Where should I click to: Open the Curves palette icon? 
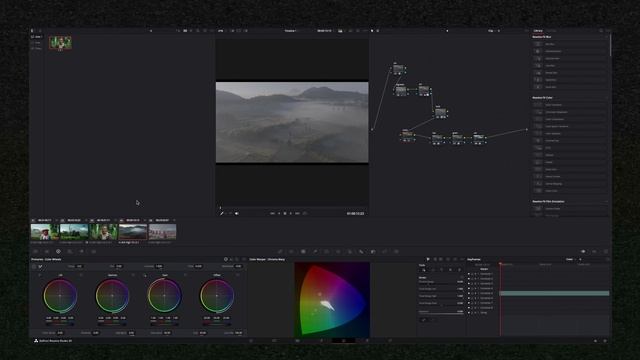(280, 252)
